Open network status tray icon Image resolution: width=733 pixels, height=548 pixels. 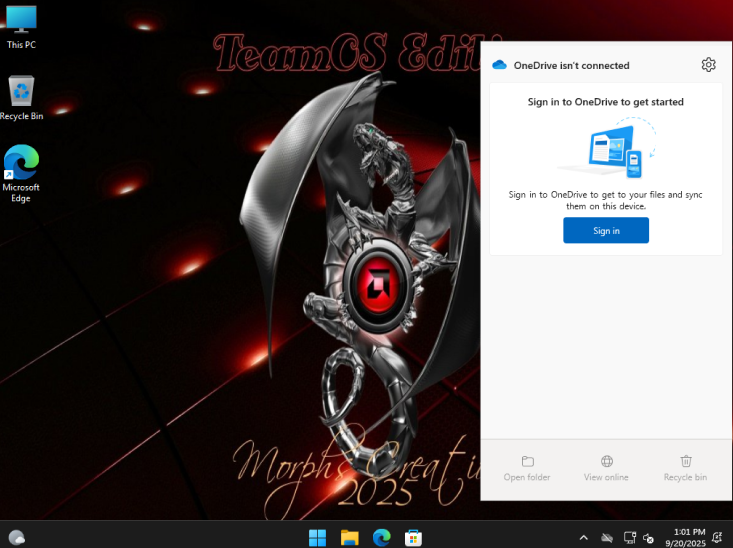coord(630,538)
